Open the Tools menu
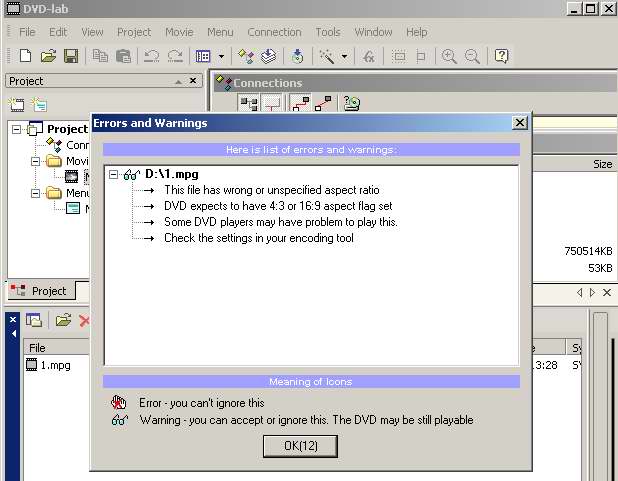The width and height of the screenshot is (618, 481). click(x=328, y=32)
